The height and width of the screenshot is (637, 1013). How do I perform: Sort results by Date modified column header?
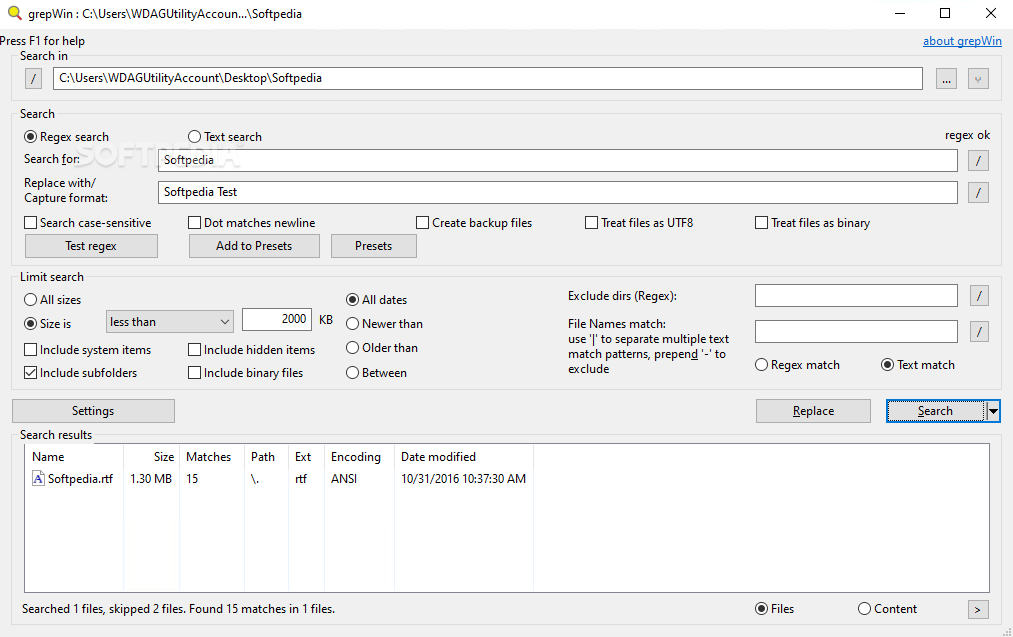click(464, 457)
